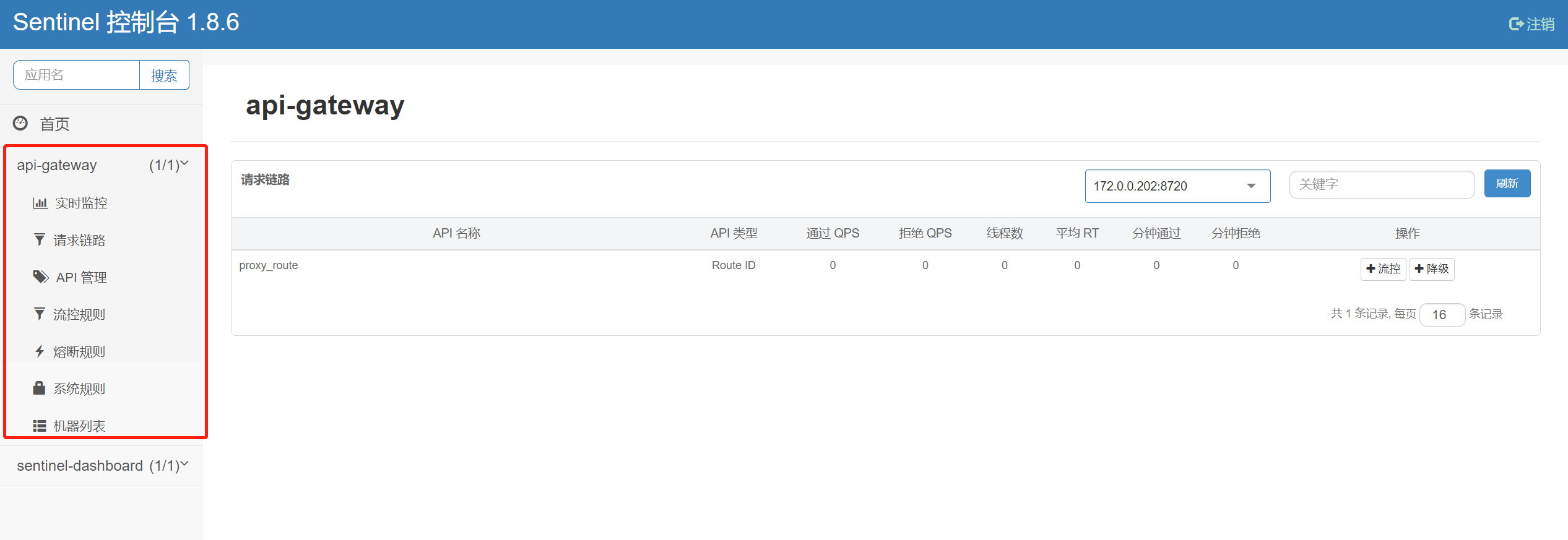This screenshot has width=1568, height=540.
Task: Focus the 应用名 search field
Action: pos(76,75)
